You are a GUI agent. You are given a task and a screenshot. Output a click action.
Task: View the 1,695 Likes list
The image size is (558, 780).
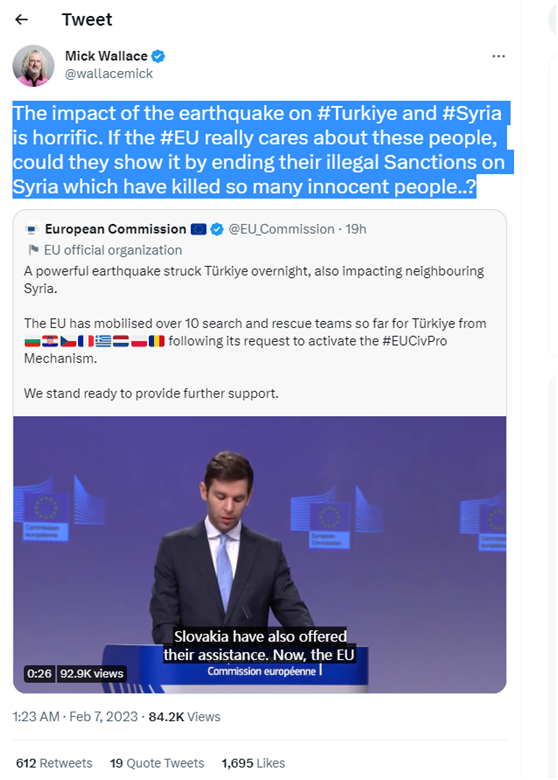253,763
